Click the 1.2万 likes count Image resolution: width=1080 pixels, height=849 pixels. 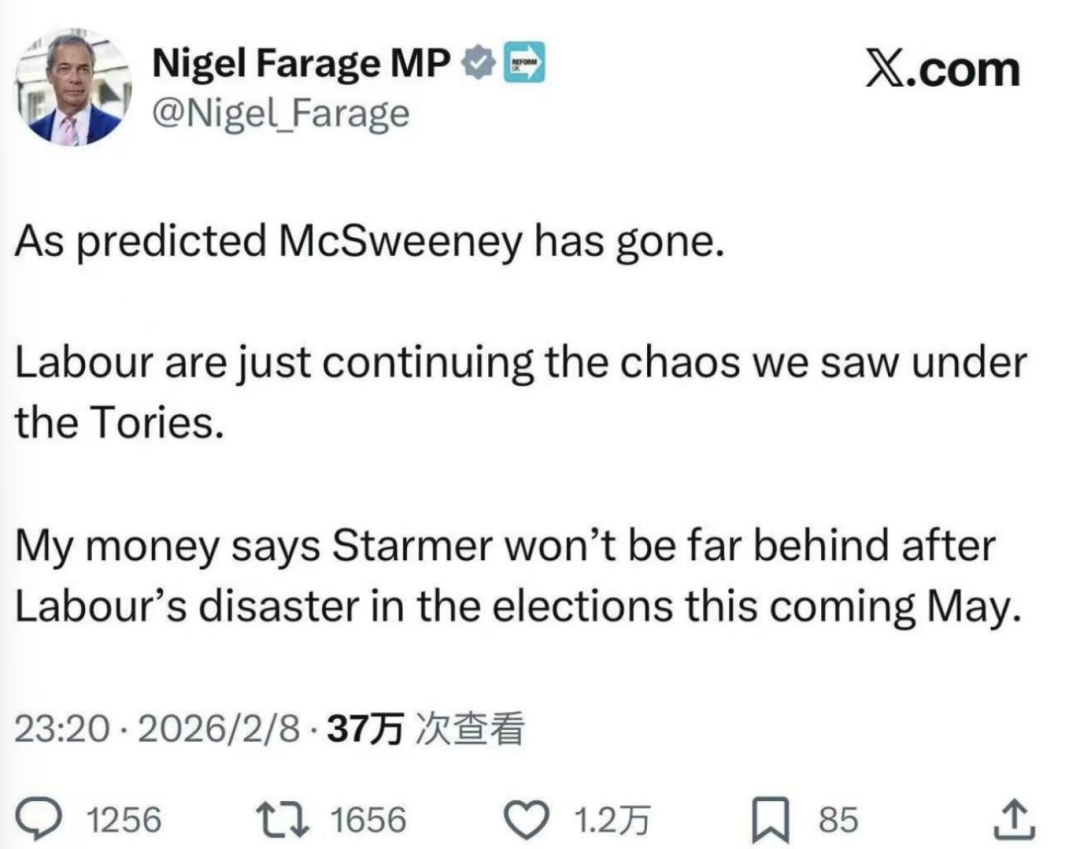point(612,820)
